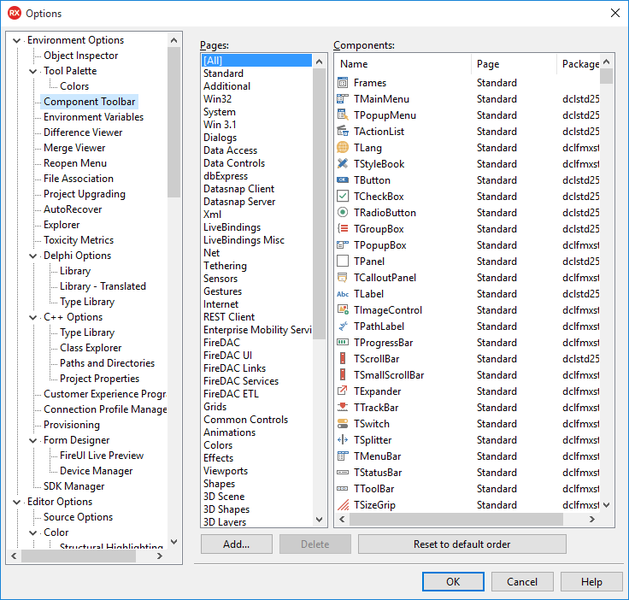Click the TStyleBook component icon
This screenshot has height=600, width=629.
(x=343, y=164)
